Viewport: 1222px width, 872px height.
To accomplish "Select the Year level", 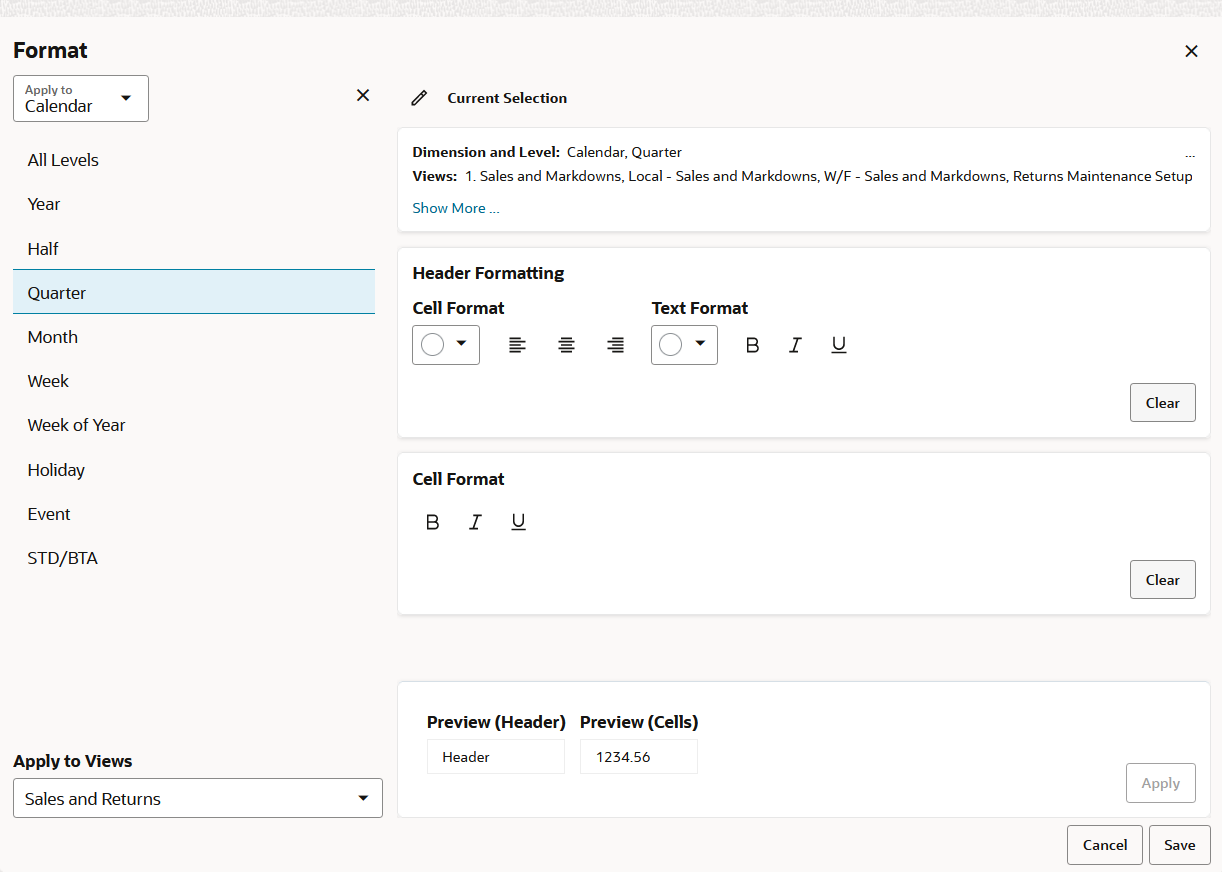I will (194, 204).
